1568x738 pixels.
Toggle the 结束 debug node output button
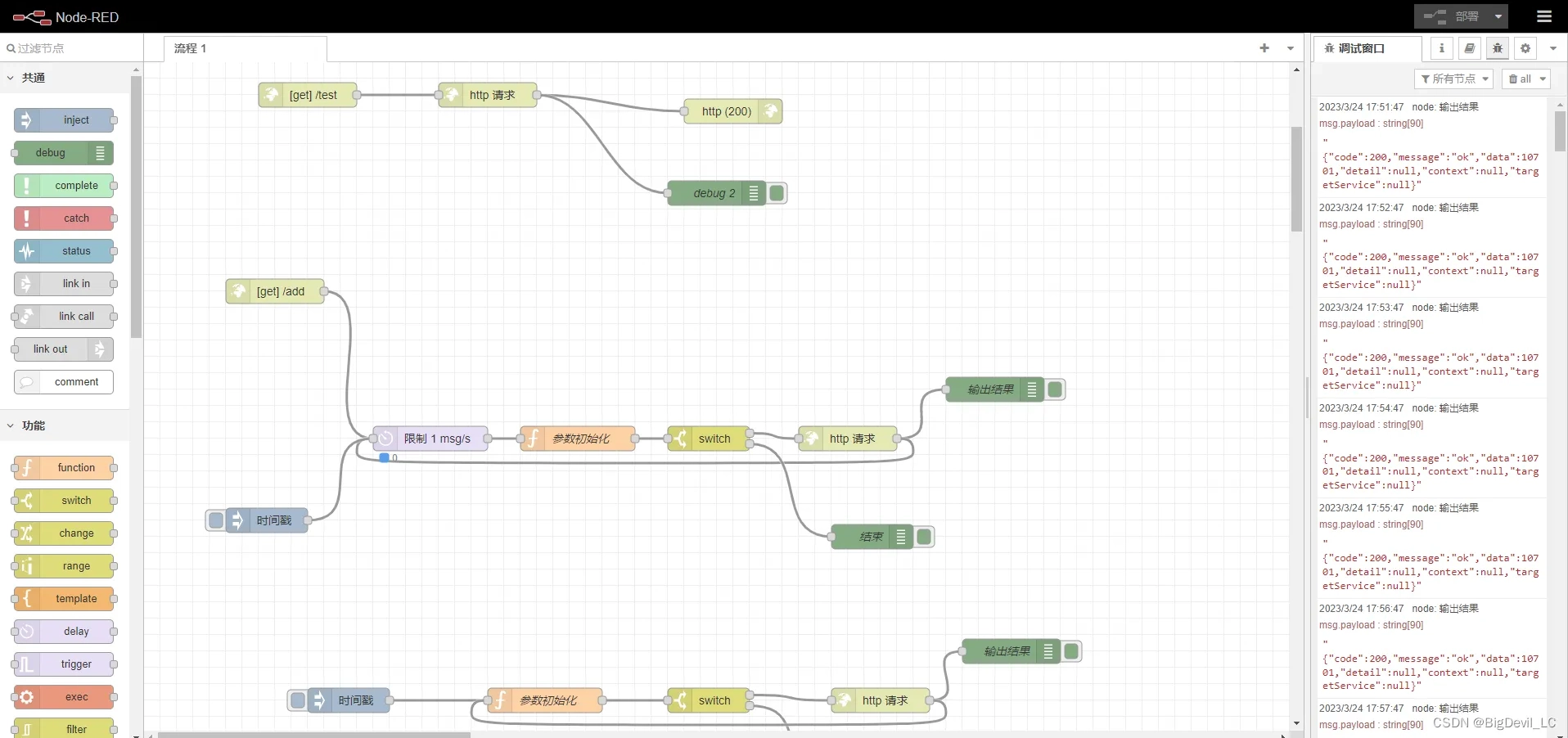925,537
